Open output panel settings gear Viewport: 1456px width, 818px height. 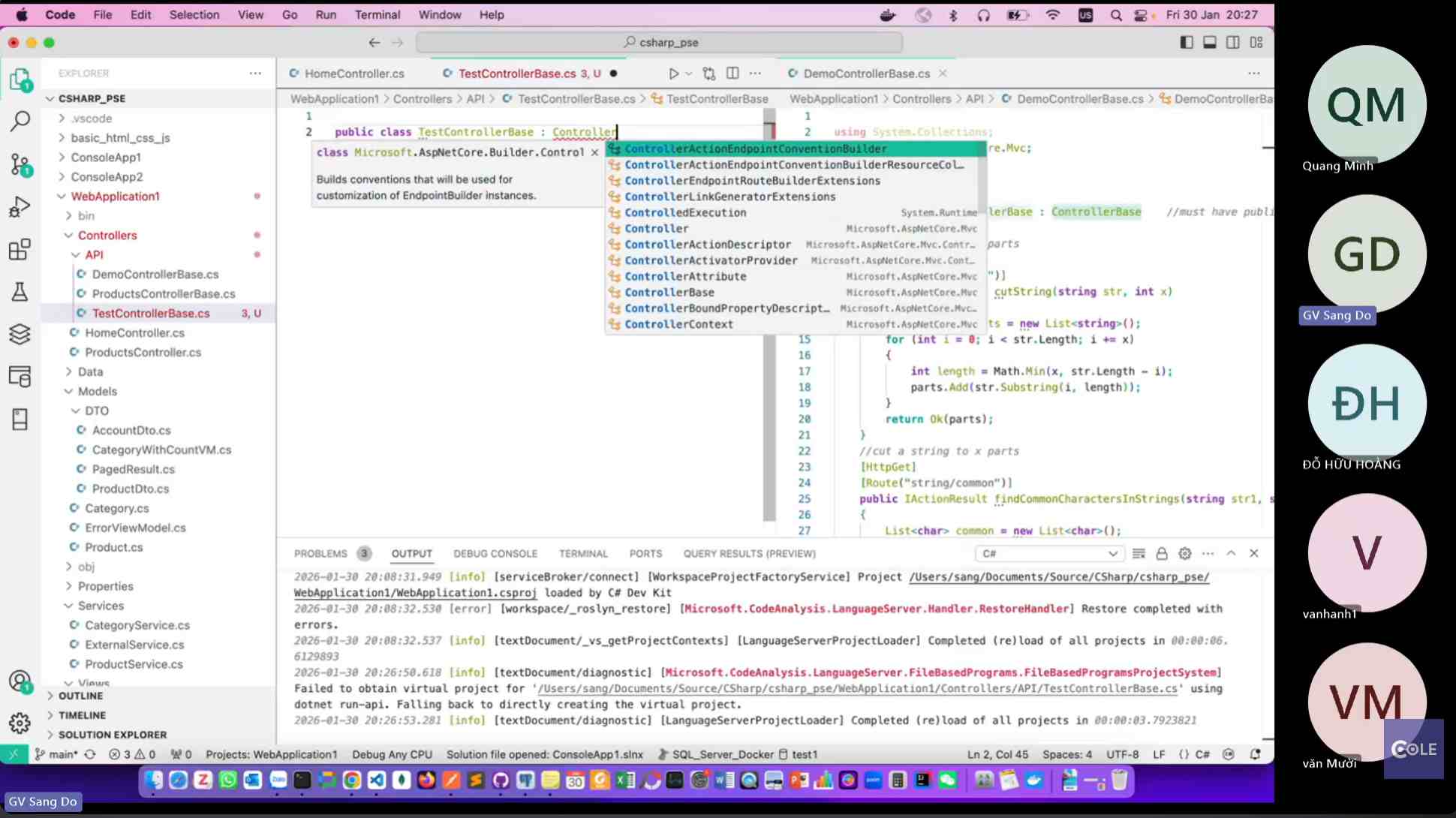point(1185,554)
